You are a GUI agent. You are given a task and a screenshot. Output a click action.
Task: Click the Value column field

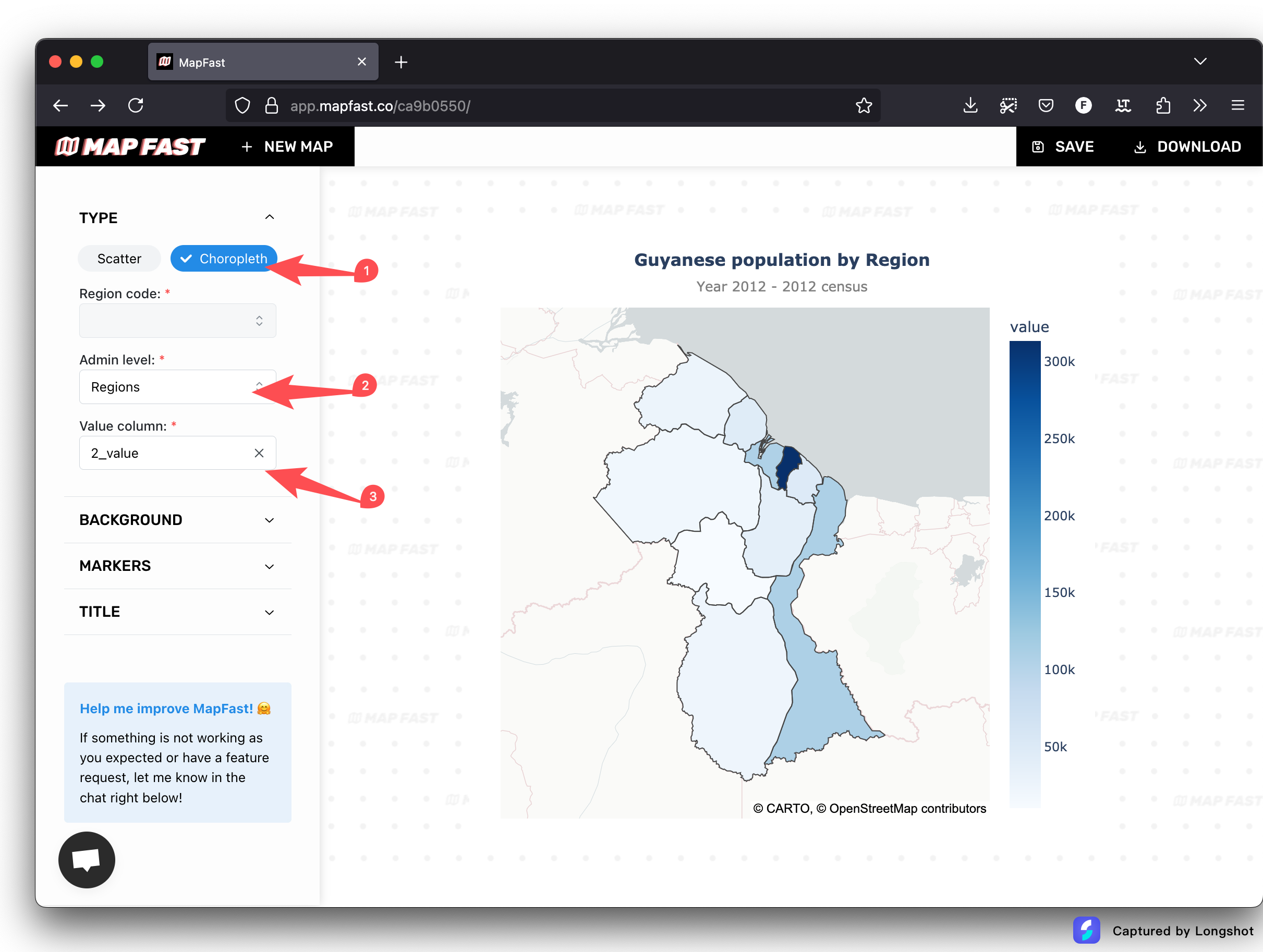click(x=178, y=453)
